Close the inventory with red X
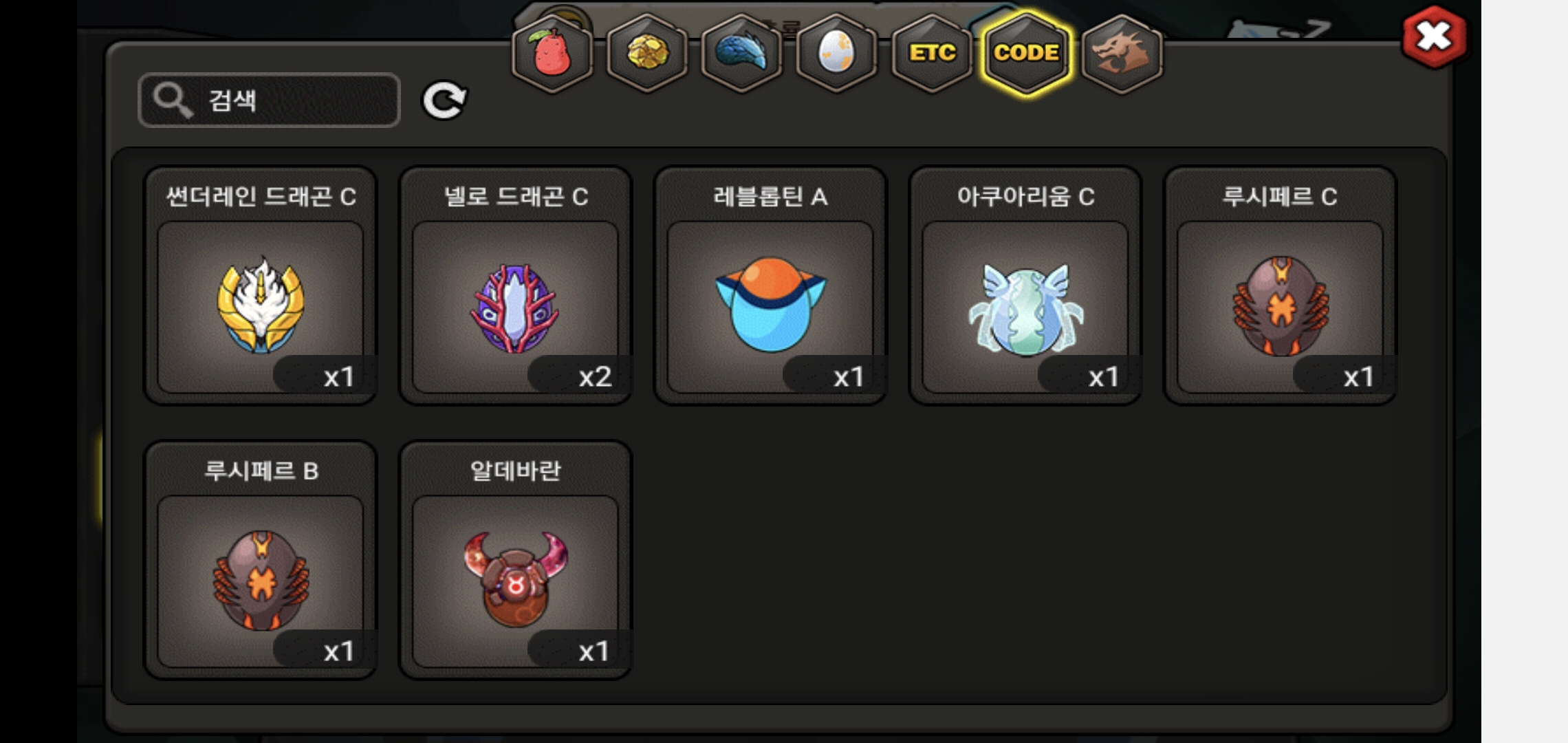 click(x=1434, y=36)
